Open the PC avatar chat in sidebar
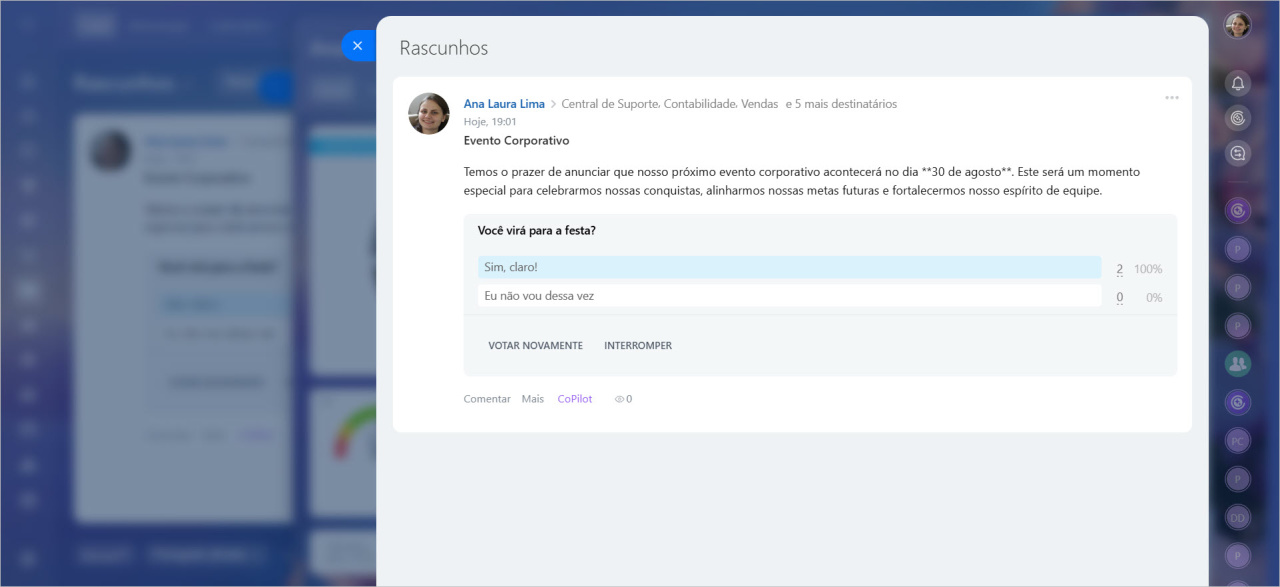This screenshot has height=587, width=1280. click(1238, 441)
